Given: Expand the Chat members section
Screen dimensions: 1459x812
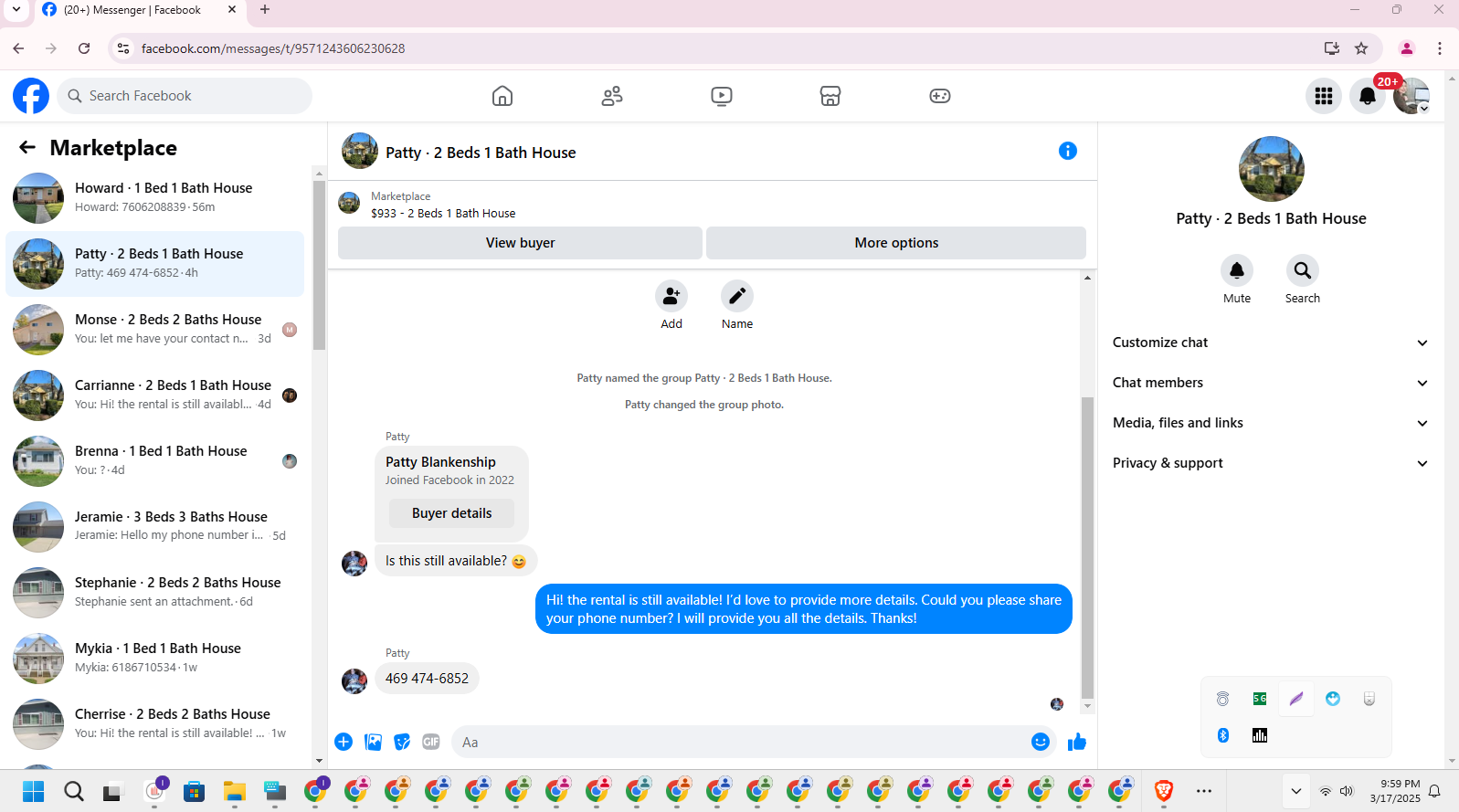Looking at the screenshot, I should pyautogui.click(x=1270, y=383).
